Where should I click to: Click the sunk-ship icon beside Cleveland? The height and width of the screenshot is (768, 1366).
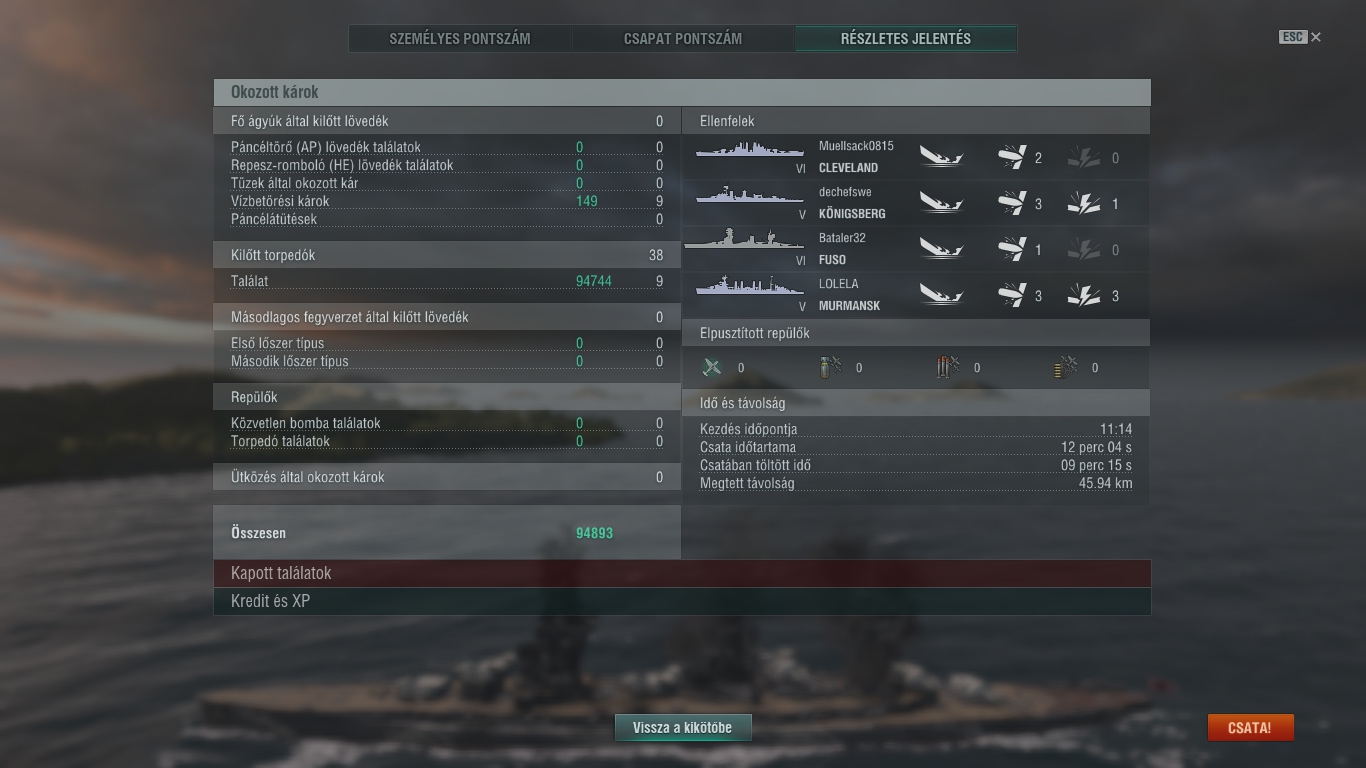(x=941, y=157)
